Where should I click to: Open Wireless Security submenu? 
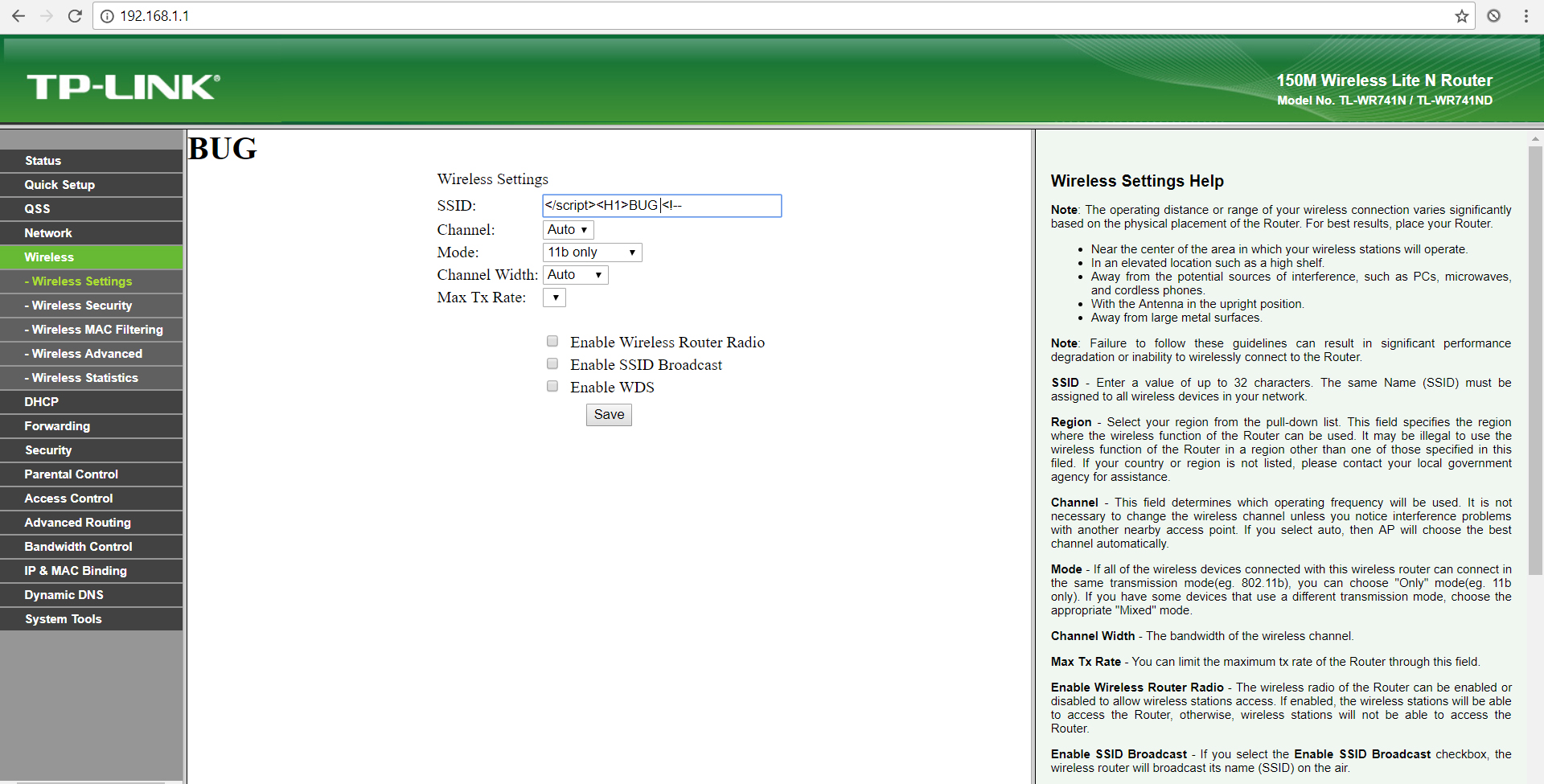click(x=92, y=306)
